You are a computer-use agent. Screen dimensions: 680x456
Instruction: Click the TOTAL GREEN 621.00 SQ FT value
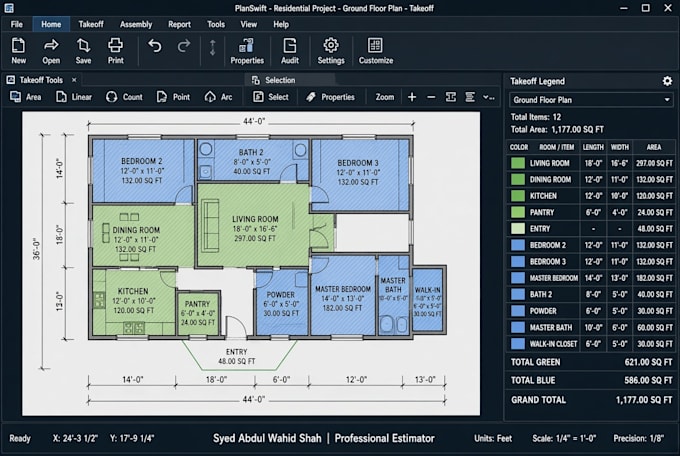coord(648,362)
